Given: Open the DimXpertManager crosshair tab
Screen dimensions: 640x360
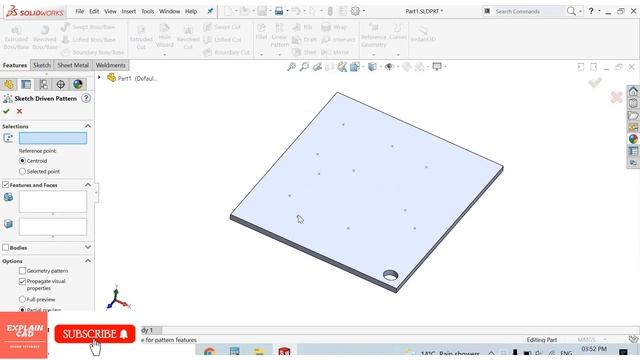Looking at the screenshot, I should tap(60, 84).
